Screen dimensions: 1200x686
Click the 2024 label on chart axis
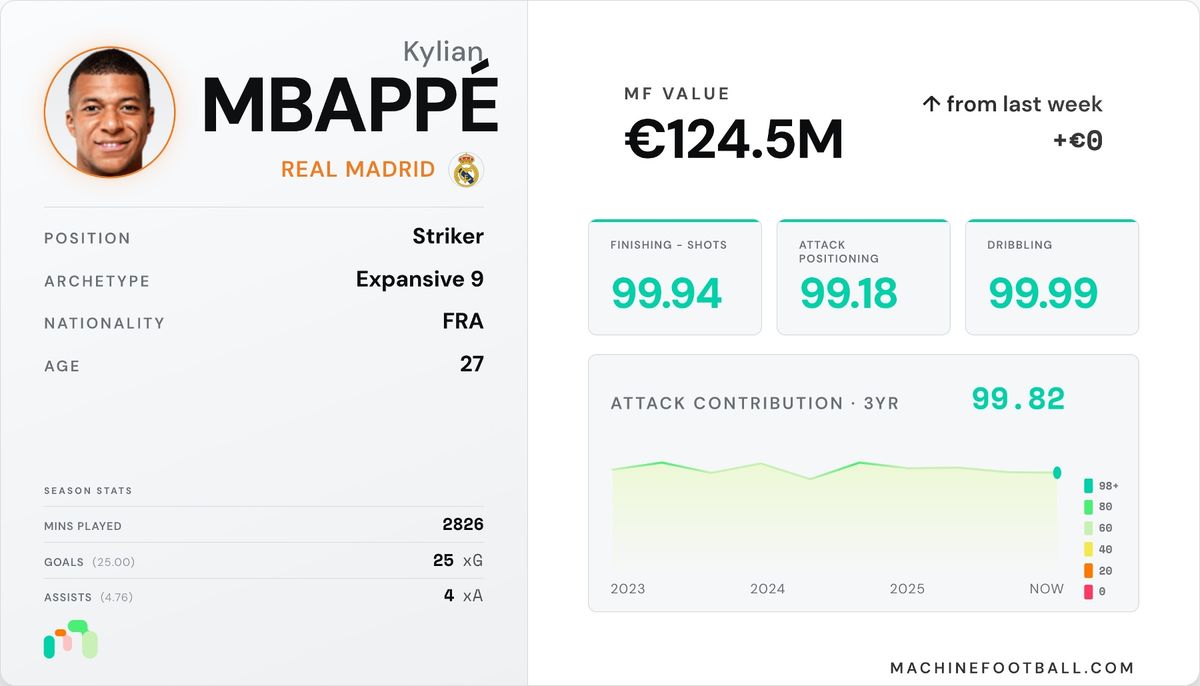coord(768,589)
